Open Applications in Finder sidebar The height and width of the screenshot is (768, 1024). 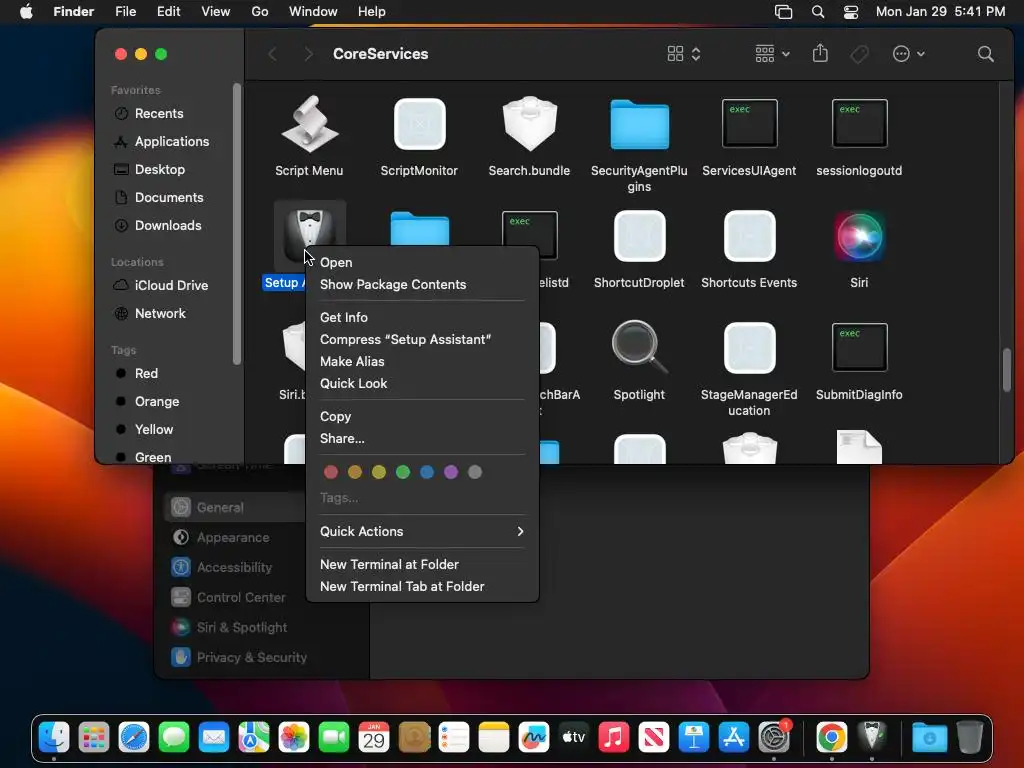(x=170, y=142)
